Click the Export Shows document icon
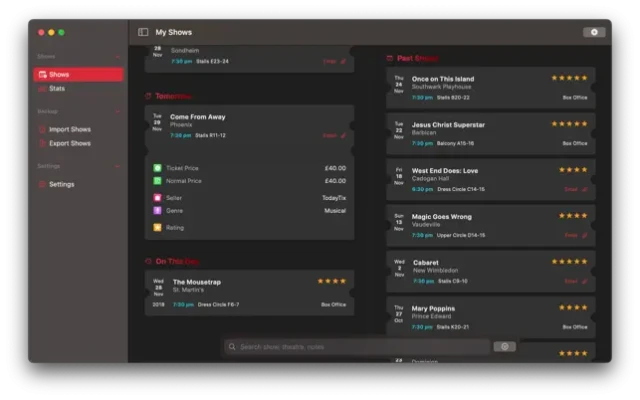 click(x=42, y=143)
